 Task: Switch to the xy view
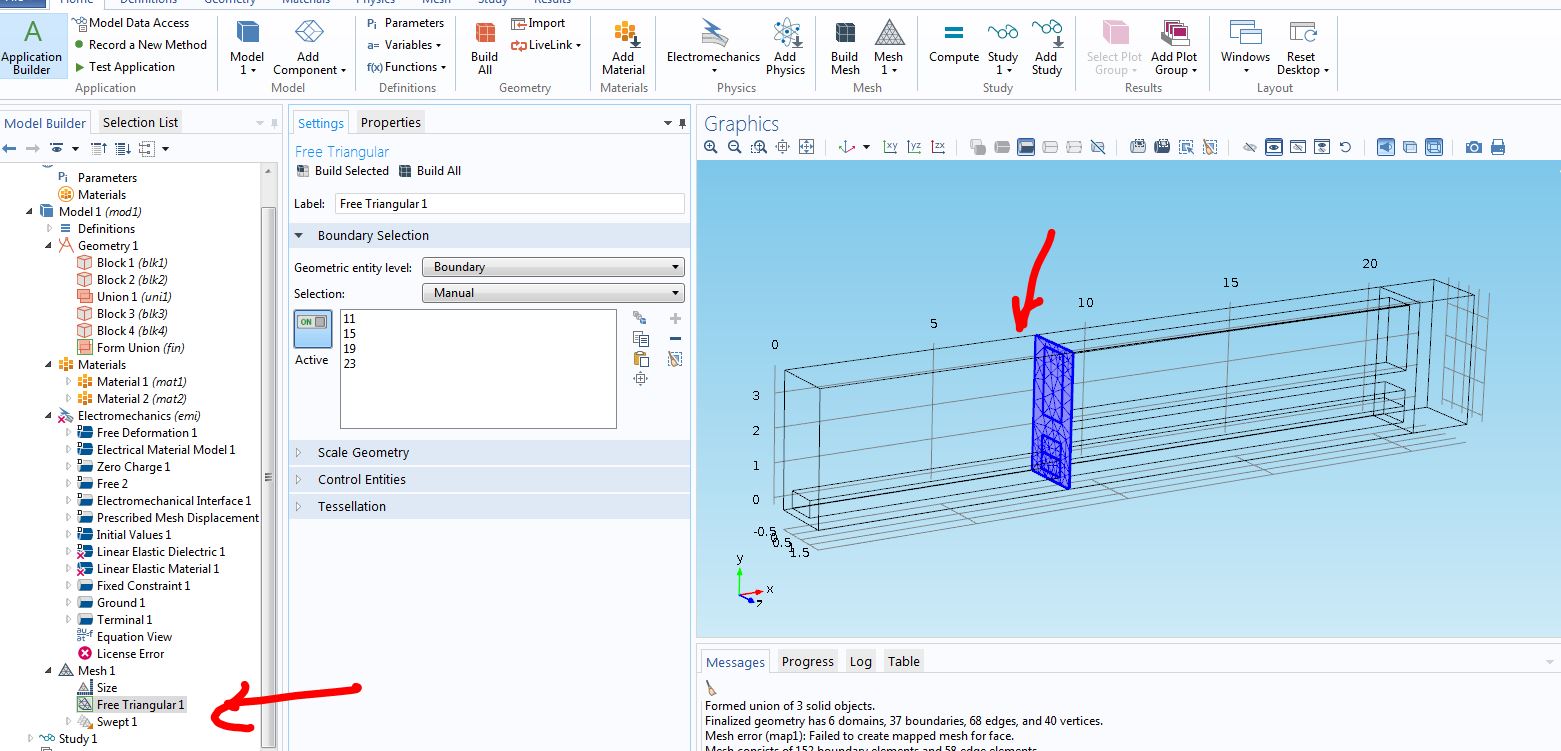(x=890, y=147)
